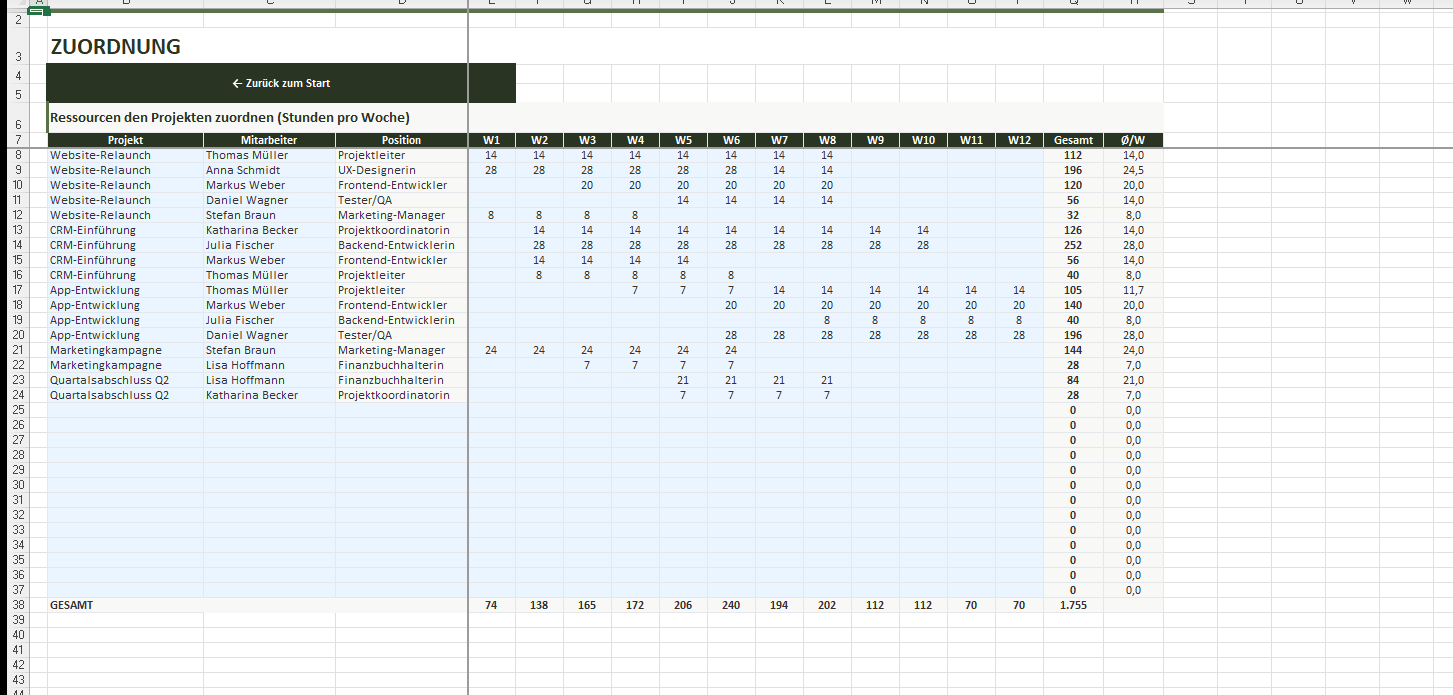Click the Position table header
Screen dimensions: 1453x695
[x=401, y=140]
